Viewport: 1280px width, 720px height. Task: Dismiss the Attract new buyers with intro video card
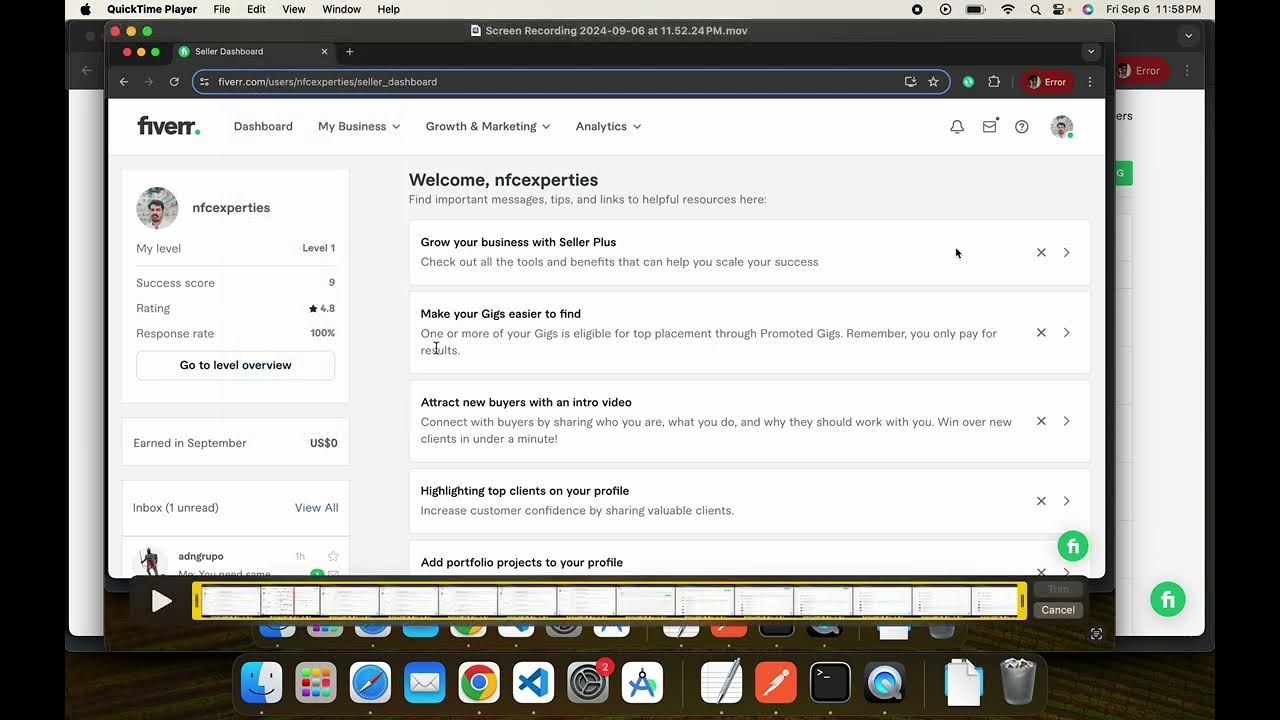point(1041,421)
